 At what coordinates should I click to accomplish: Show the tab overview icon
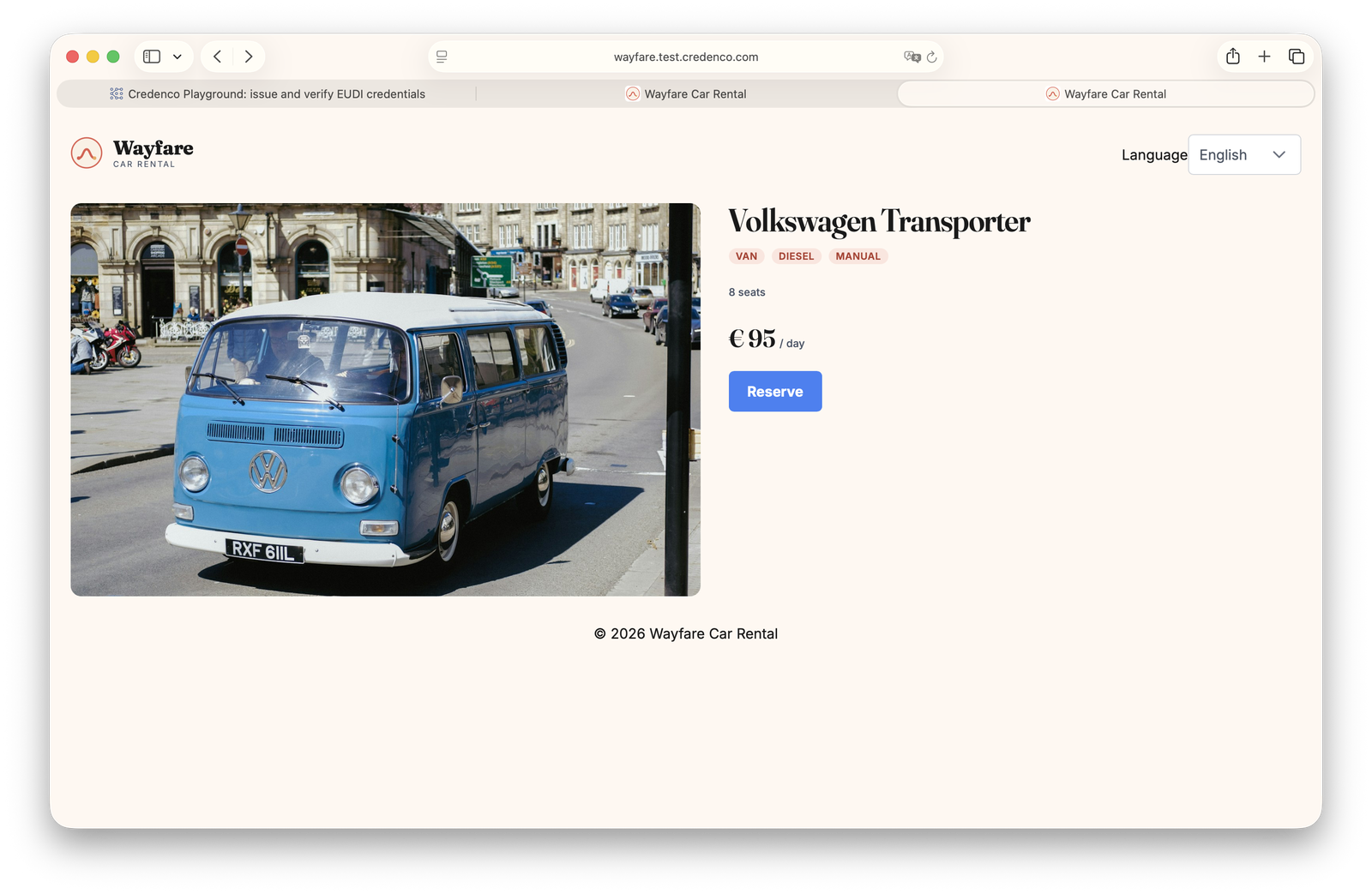click(x=1297, y=57)
